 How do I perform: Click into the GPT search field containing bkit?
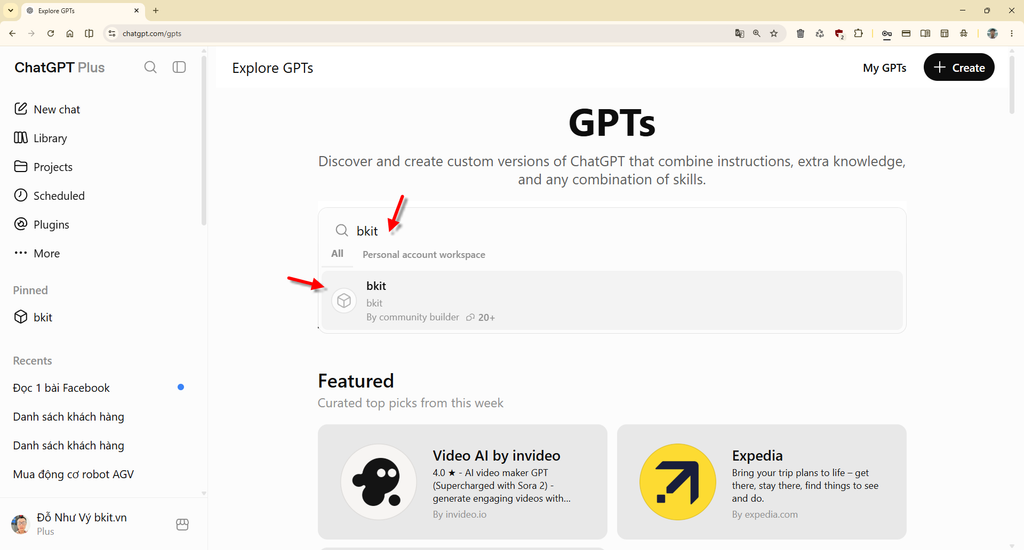pos(612,231)
